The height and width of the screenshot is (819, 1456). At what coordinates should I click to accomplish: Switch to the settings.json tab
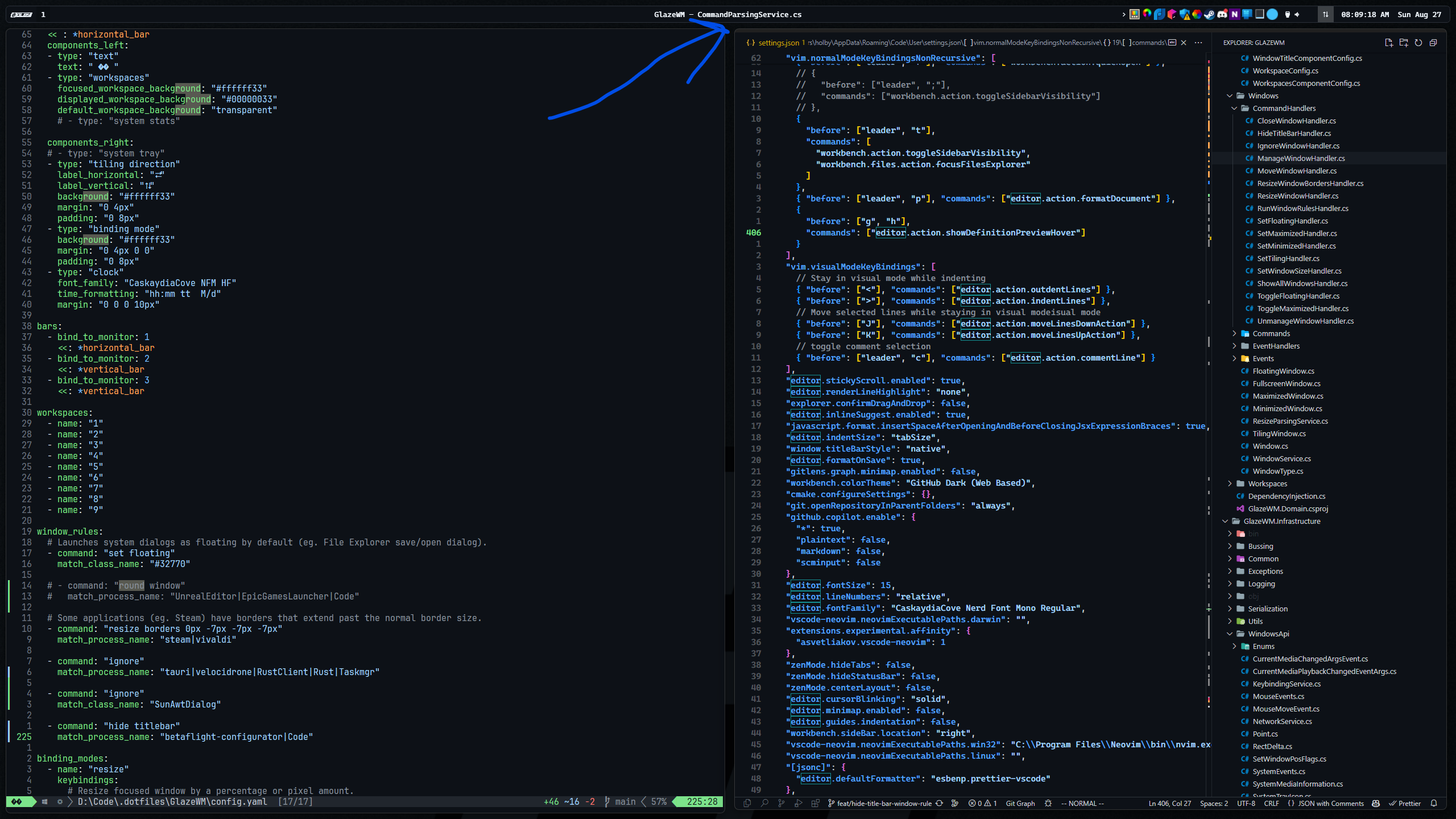[x=779, y=42]
